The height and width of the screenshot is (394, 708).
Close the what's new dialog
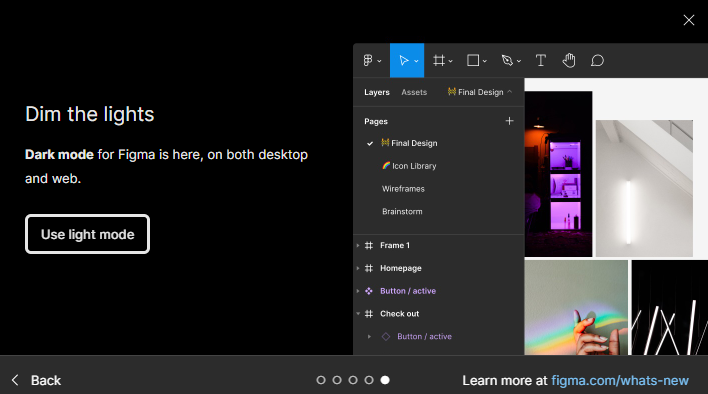point(689,20)
